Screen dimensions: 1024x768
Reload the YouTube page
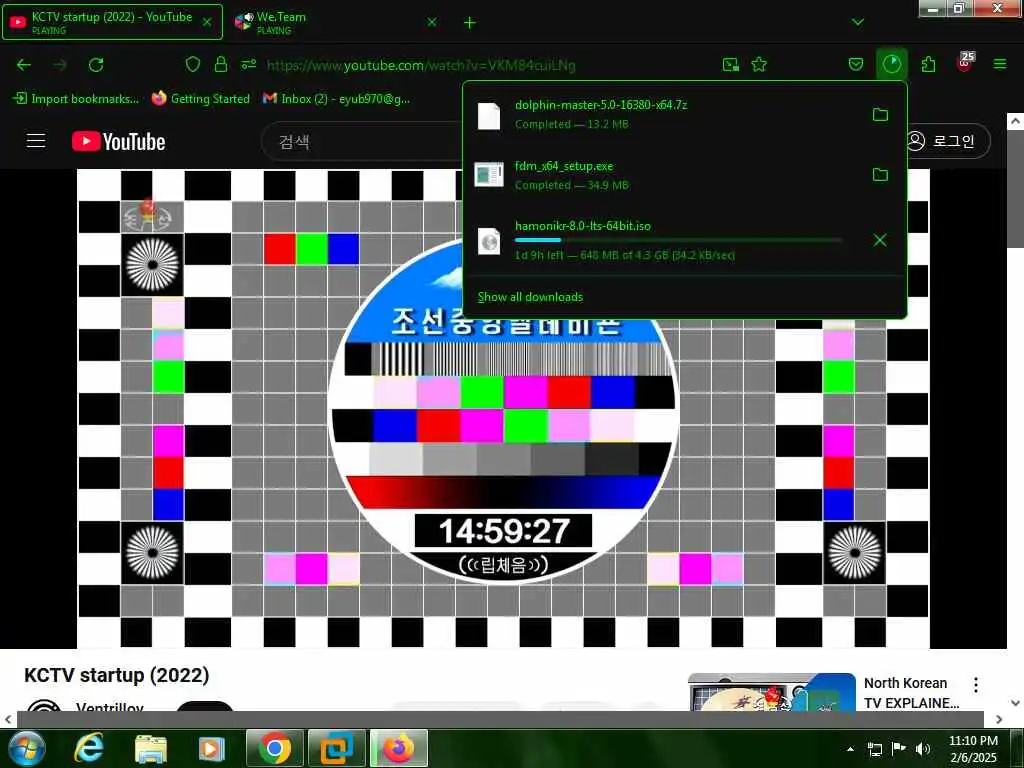tap(96, 65)
